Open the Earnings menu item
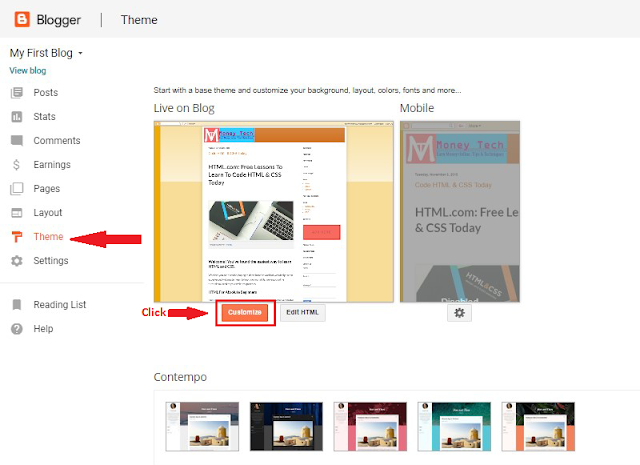The width and height of the screenshot is (640, 465). (52, 165)
